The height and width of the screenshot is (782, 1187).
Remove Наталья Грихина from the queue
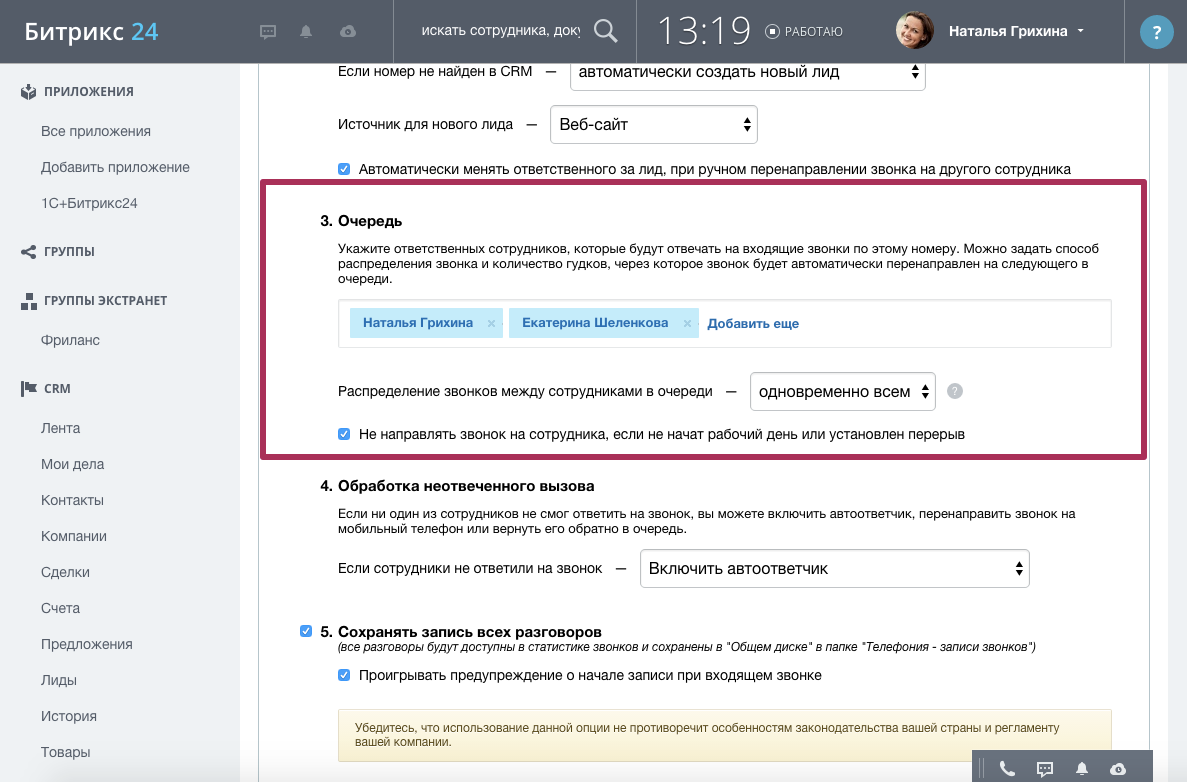coord(491,323)
